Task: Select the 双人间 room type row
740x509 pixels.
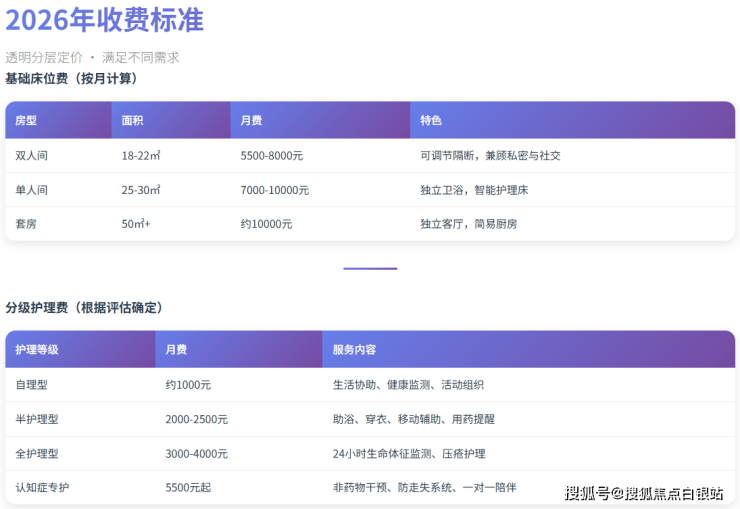Action: tap(31, 156)
